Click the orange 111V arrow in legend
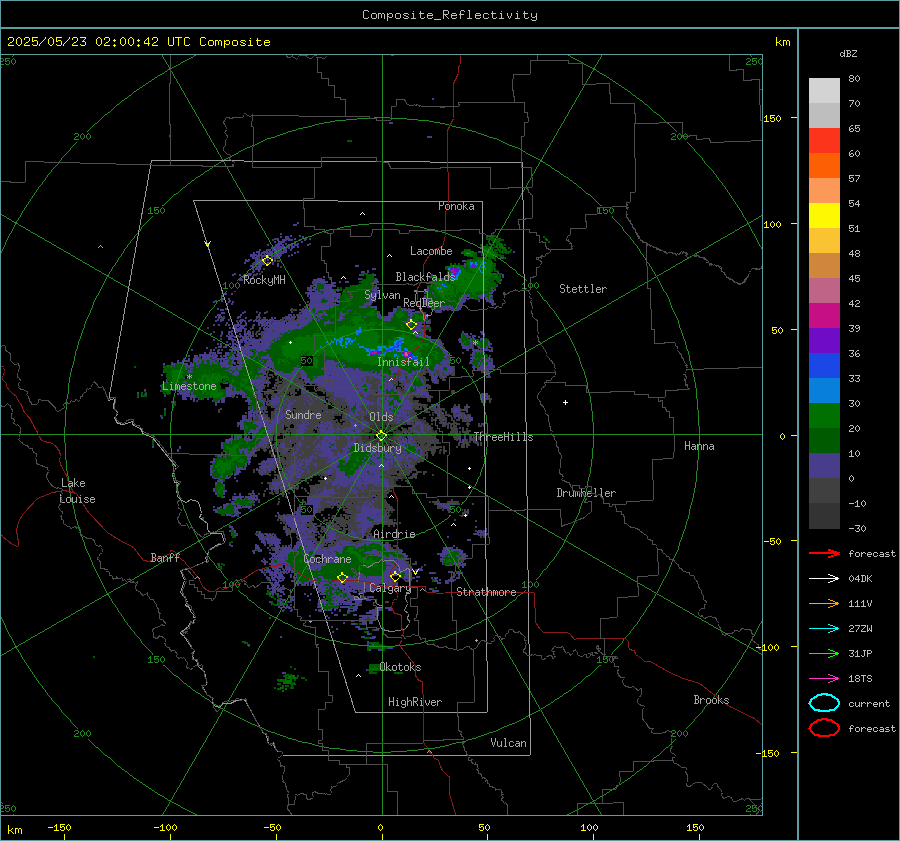This screenshot has width=900, height=841. (824, 603)
